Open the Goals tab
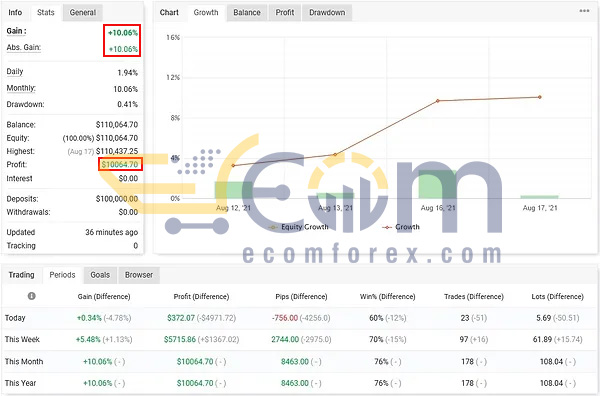The height and width of the screenshot is (396, 600). point(100,275)
